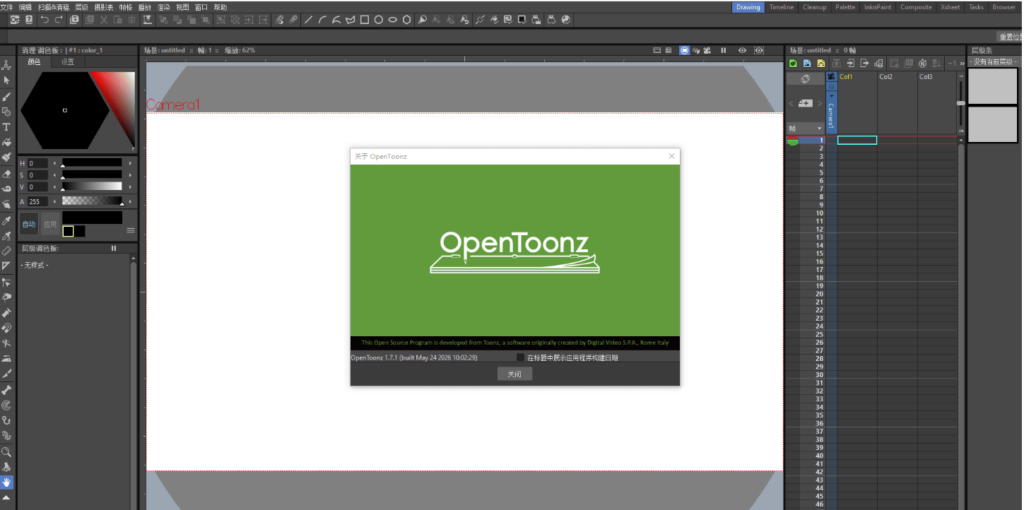Select the Animate tool in the left toolbar
This screenshot has height=510, width=1024.
(x=7, y=65)
